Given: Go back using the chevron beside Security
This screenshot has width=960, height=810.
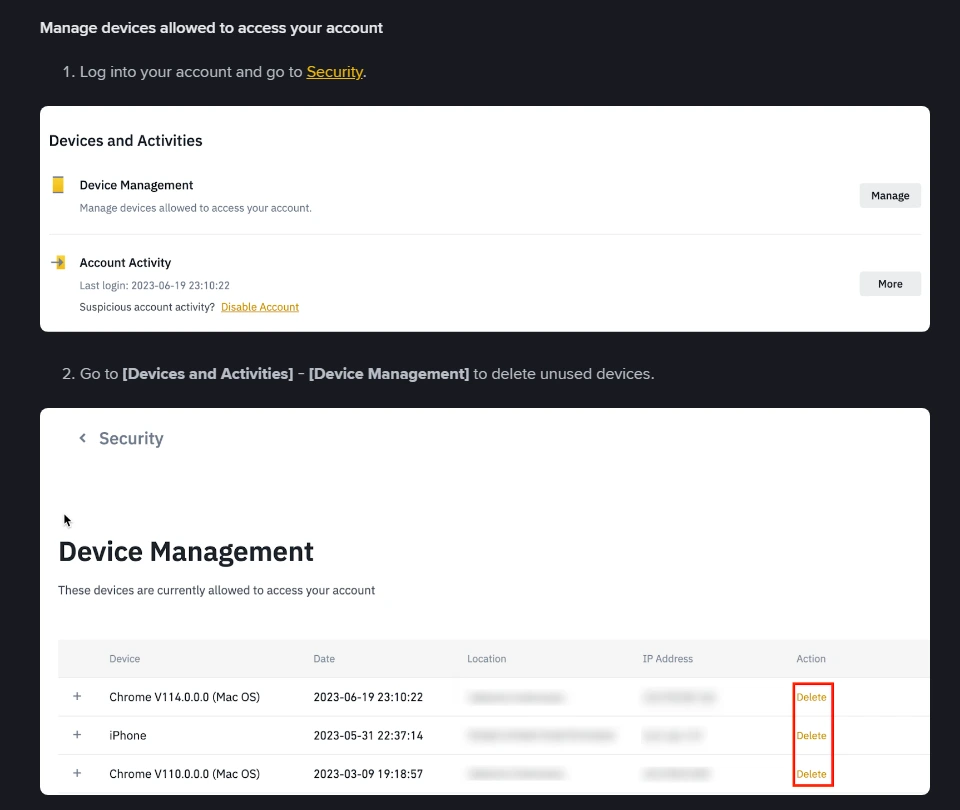Looking at the screenshot, I should click(83, 438).
